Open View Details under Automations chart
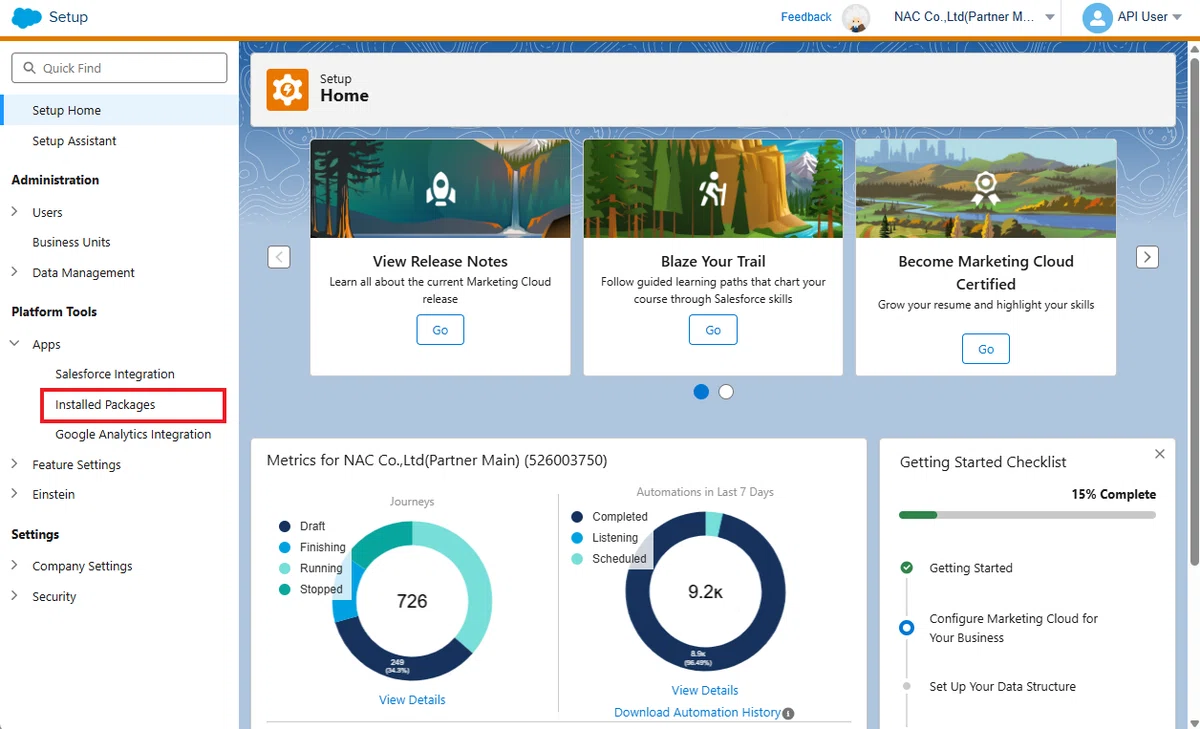This screenshot has width=1200, height=729. pos(705,690)
